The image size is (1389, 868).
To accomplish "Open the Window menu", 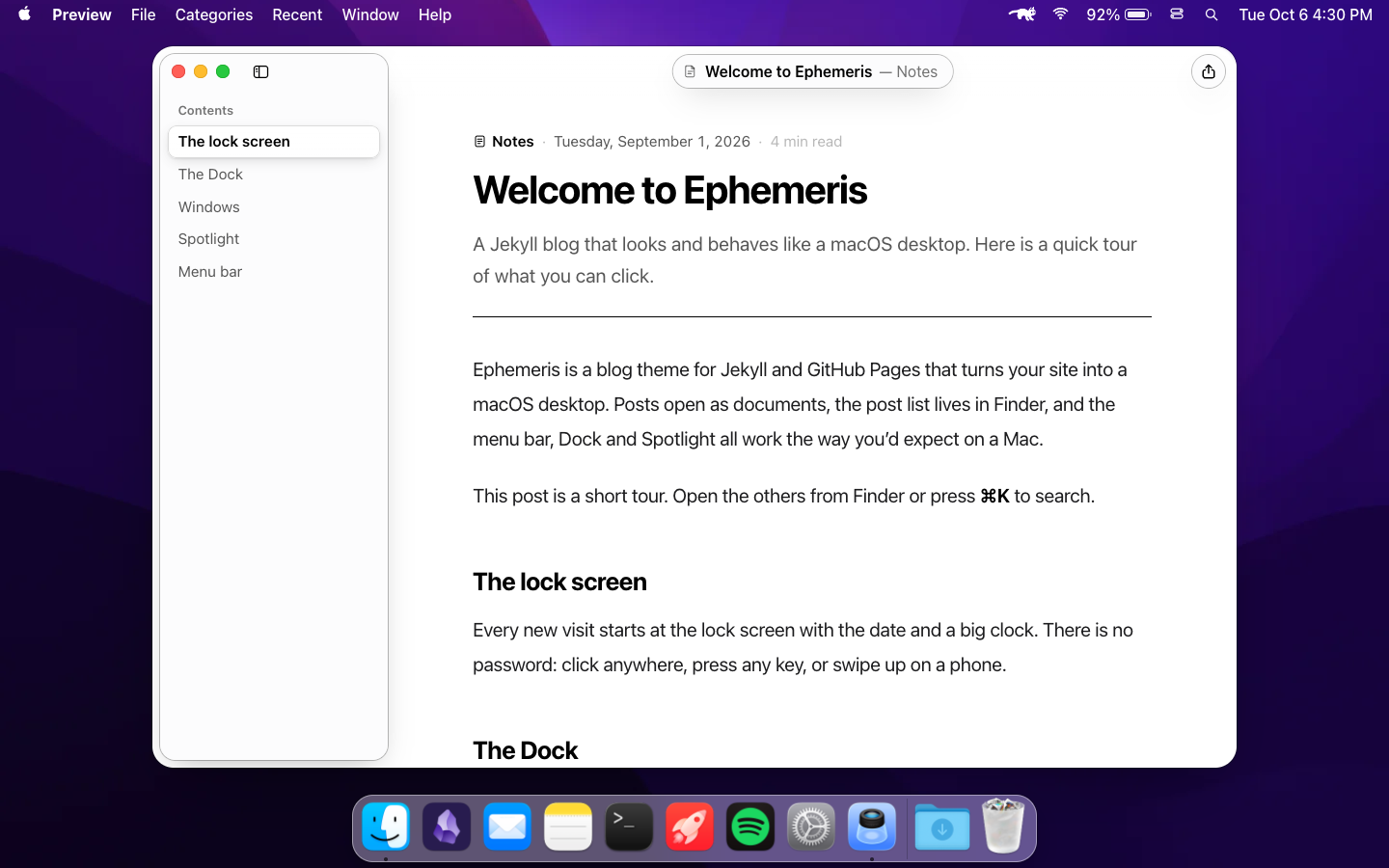I will [x=370, y=14].
